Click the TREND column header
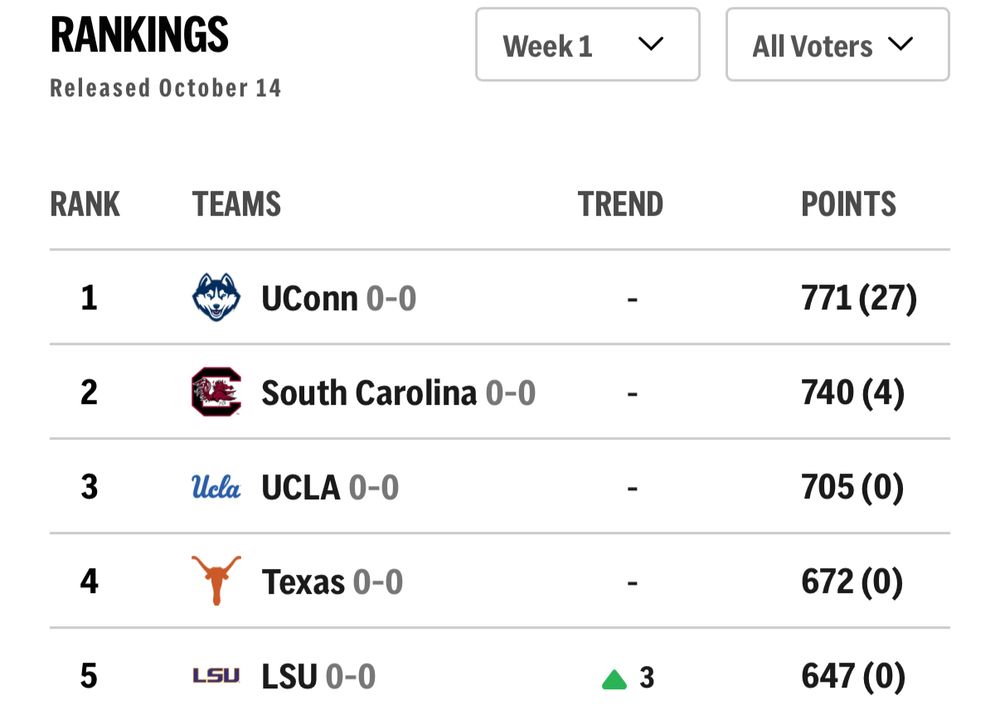Image resolution: width=1000 pixels, height=716 pixels. click(x=620, y=204)
